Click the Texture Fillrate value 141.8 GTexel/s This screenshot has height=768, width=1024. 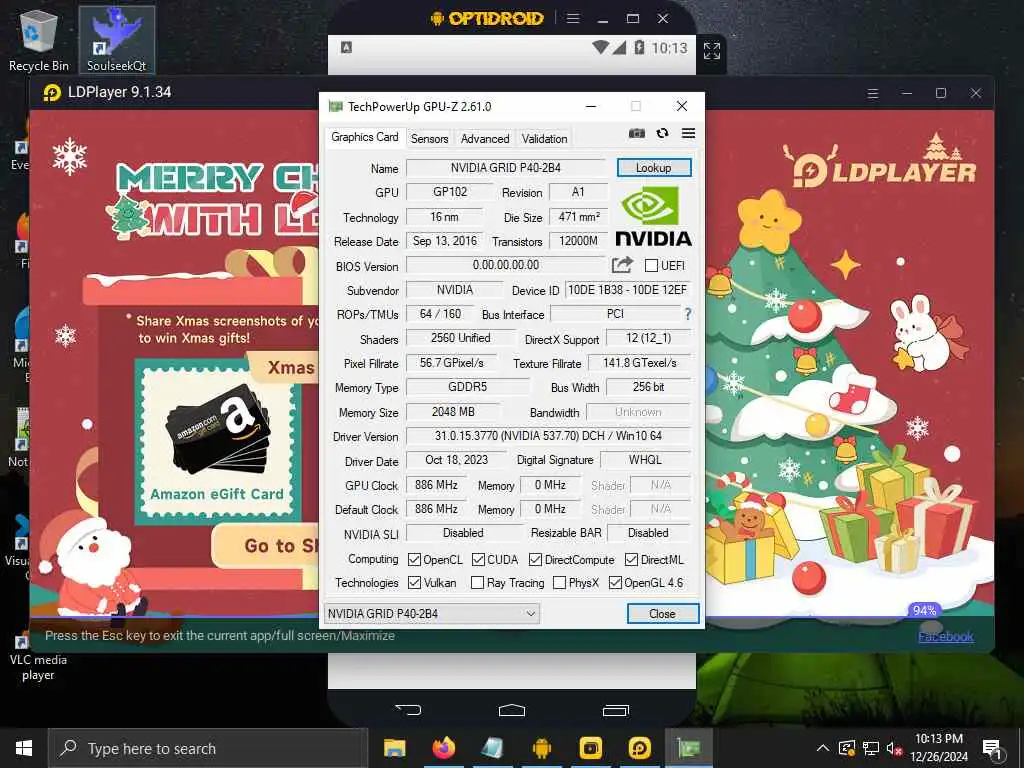click(639, 362)
